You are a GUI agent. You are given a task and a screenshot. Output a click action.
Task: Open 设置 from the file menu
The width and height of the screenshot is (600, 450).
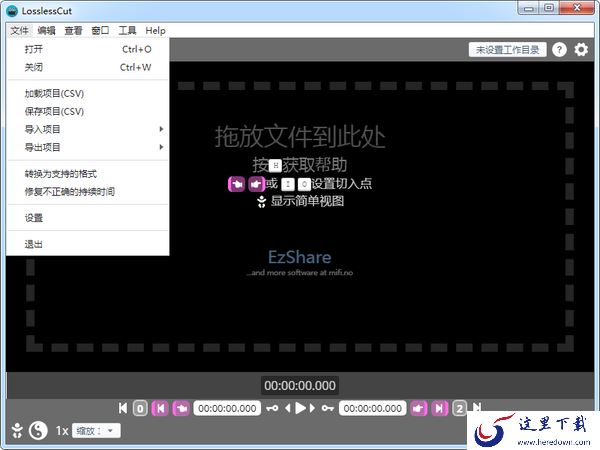(x=88, y=218)
